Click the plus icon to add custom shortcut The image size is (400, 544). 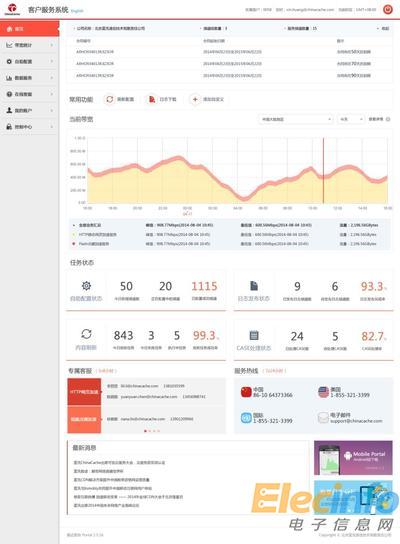(195, 99)
